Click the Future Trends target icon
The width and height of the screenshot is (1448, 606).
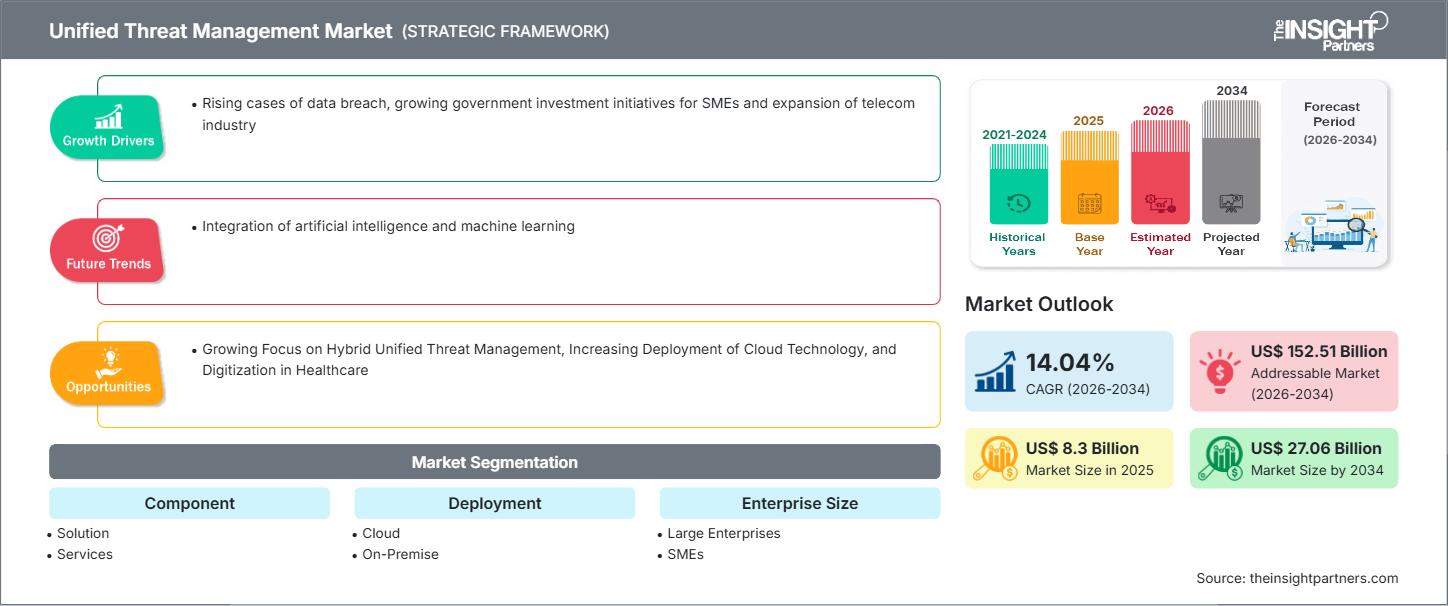pos(105,238)
